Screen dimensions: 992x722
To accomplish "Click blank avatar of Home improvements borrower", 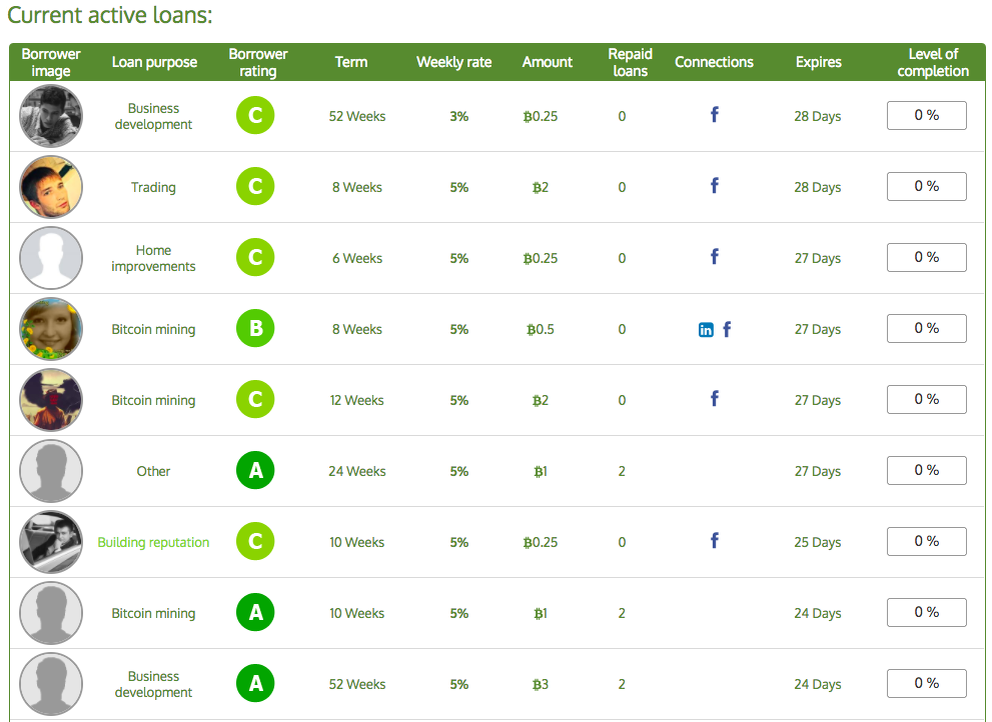I will (x=51, y=258).
